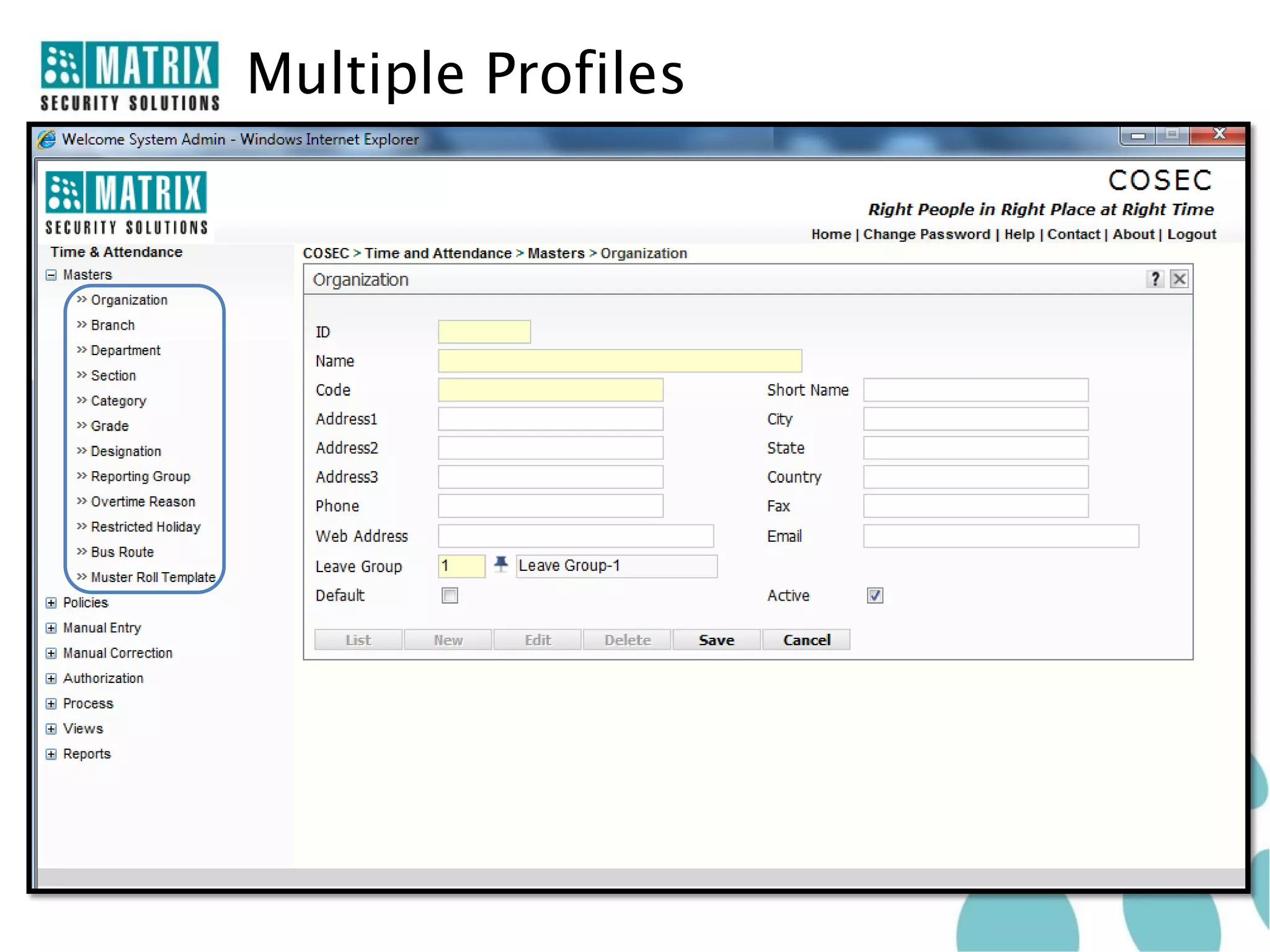The height and width of the screenshot is (952, 1270).
Task: Click the Internet Explorer title bar icon
Action: pyautogui.click(x=47, y=139)
